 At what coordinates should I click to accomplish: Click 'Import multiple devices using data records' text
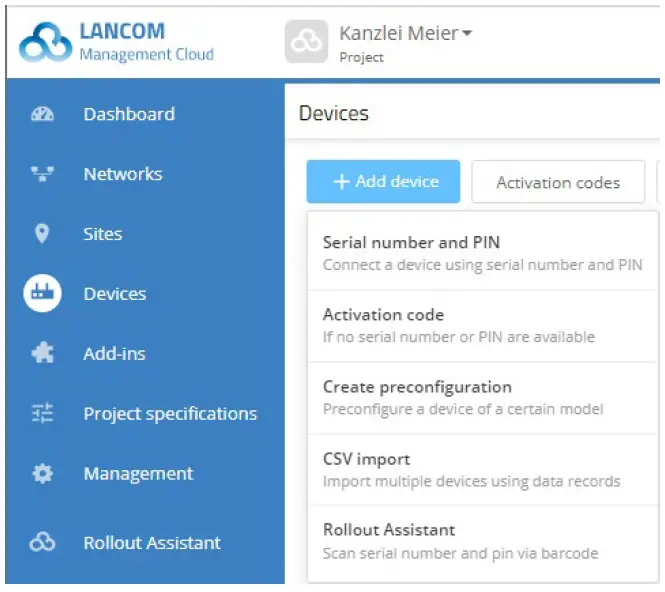[x=472, y=481]
